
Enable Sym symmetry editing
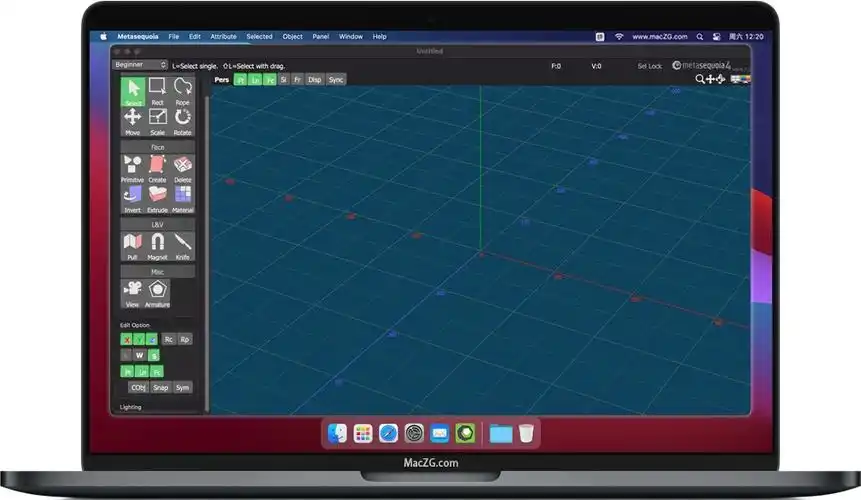click(183, 387)
